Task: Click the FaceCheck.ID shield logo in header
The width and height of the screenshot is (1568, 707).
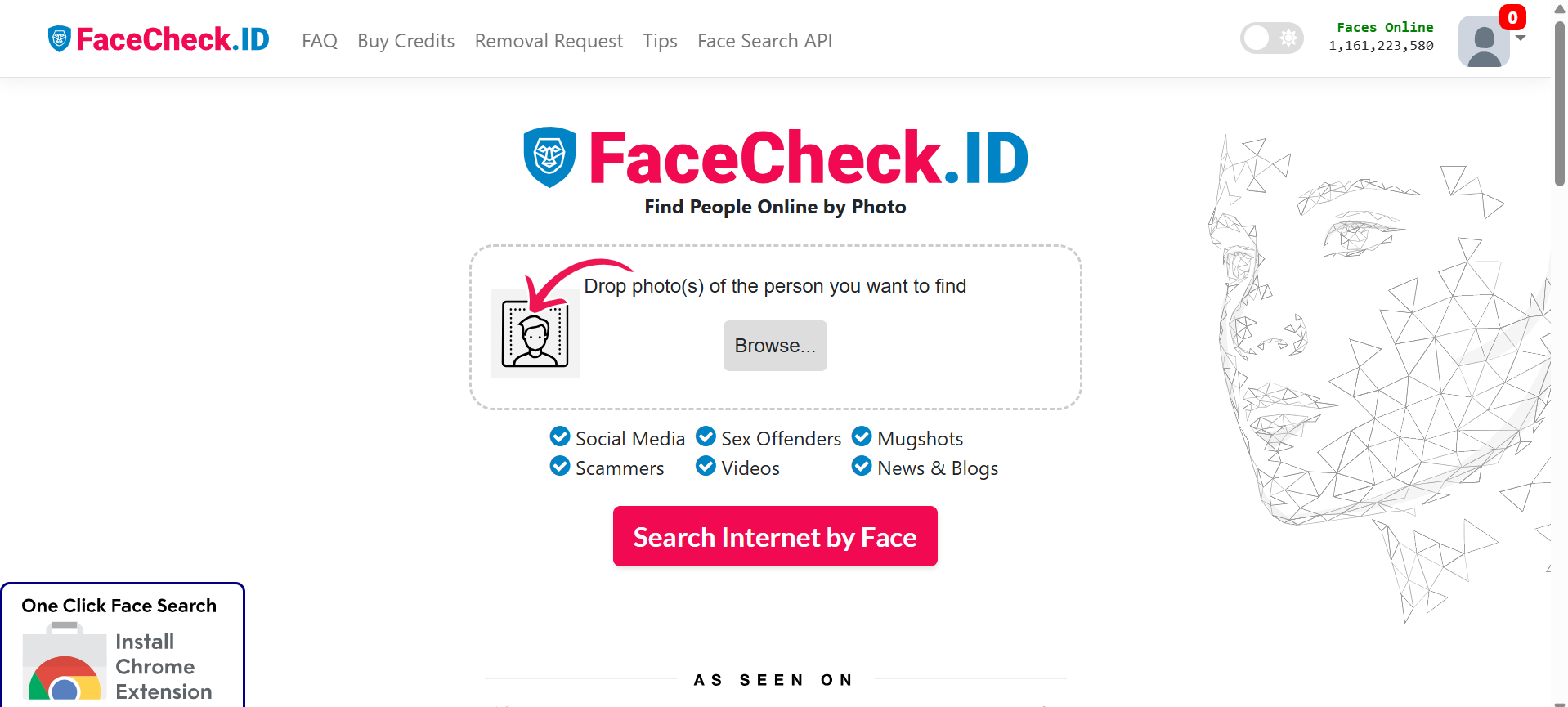Action: [60, 39]
